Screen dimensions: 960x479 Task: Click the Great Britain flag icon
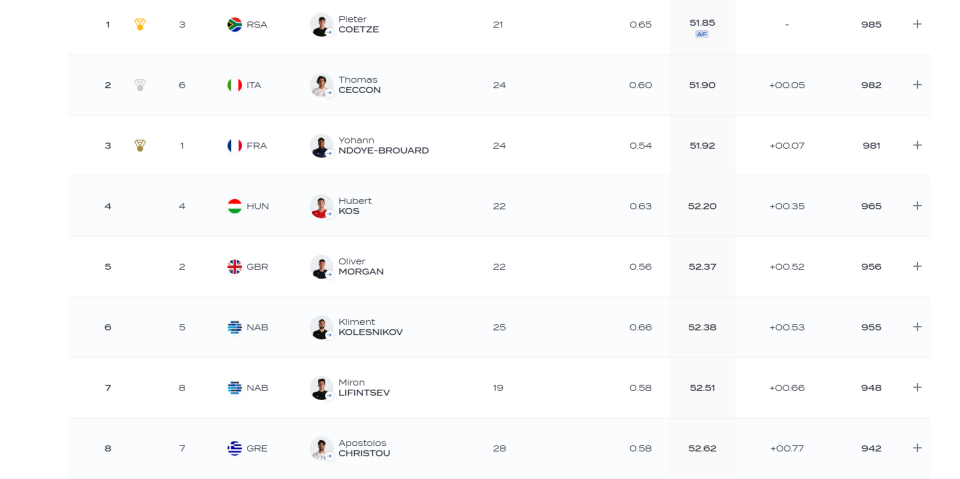234,267
